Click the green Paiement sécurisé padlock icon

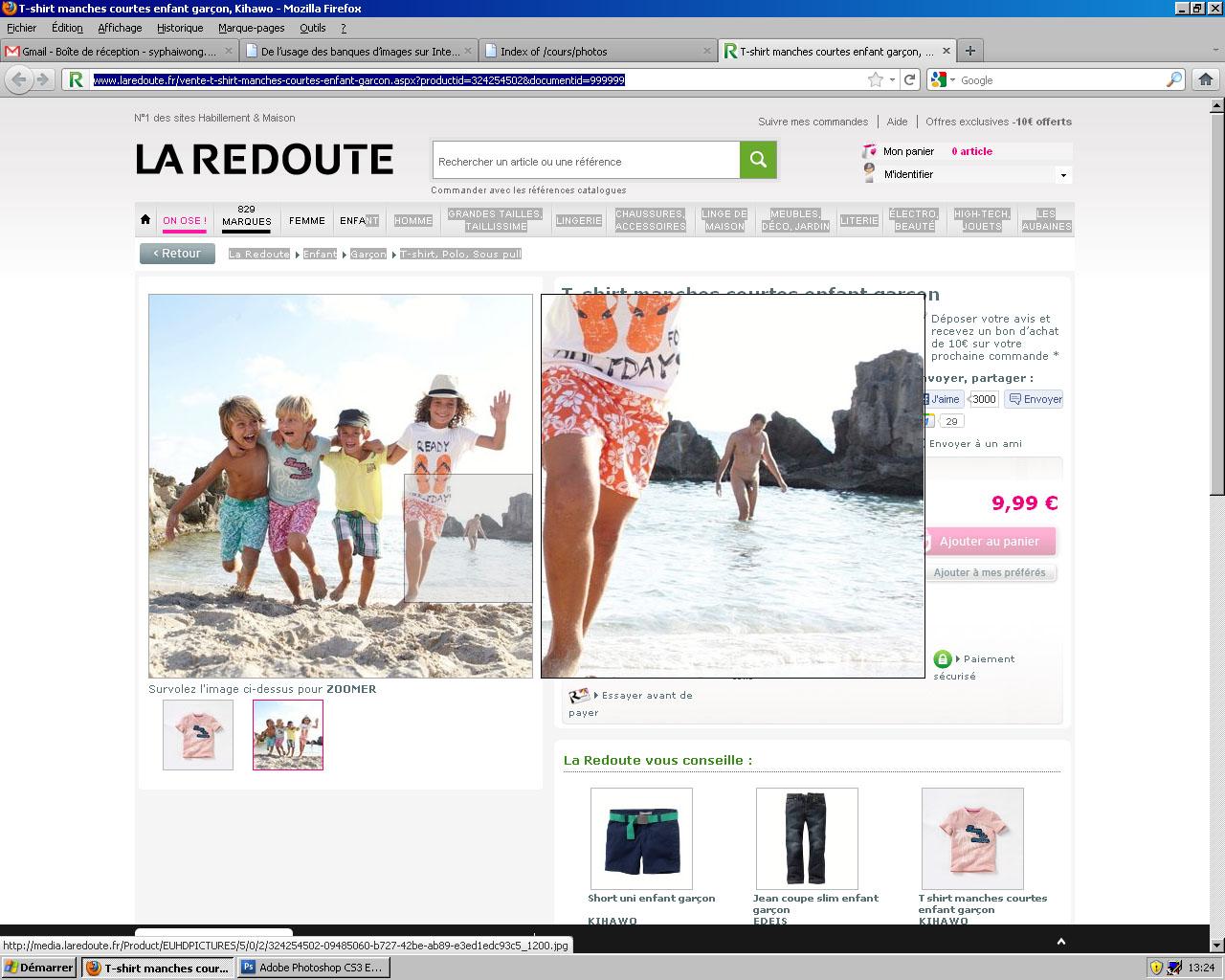pos(943,658)
